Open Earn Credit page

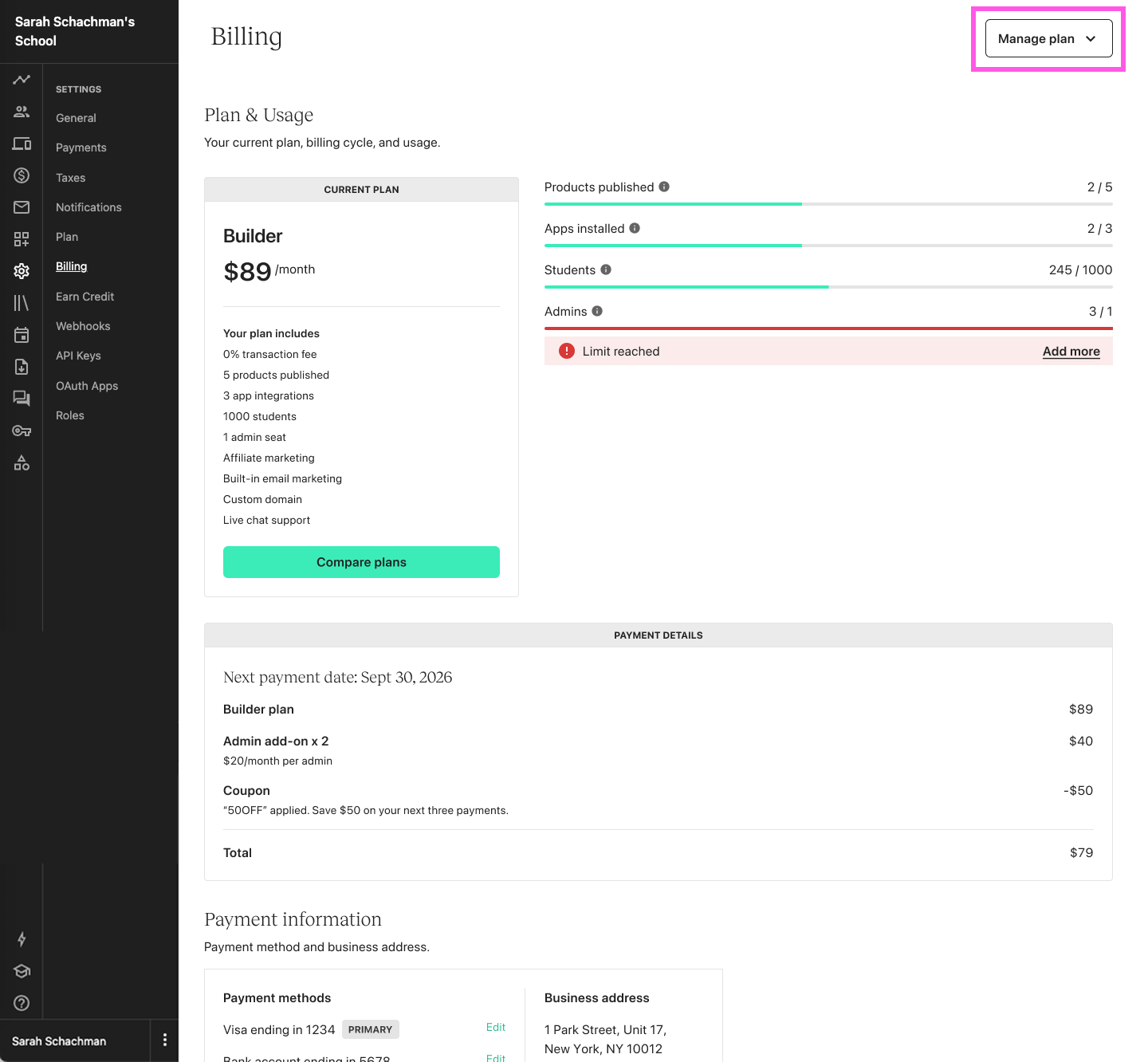click(85, 297)
